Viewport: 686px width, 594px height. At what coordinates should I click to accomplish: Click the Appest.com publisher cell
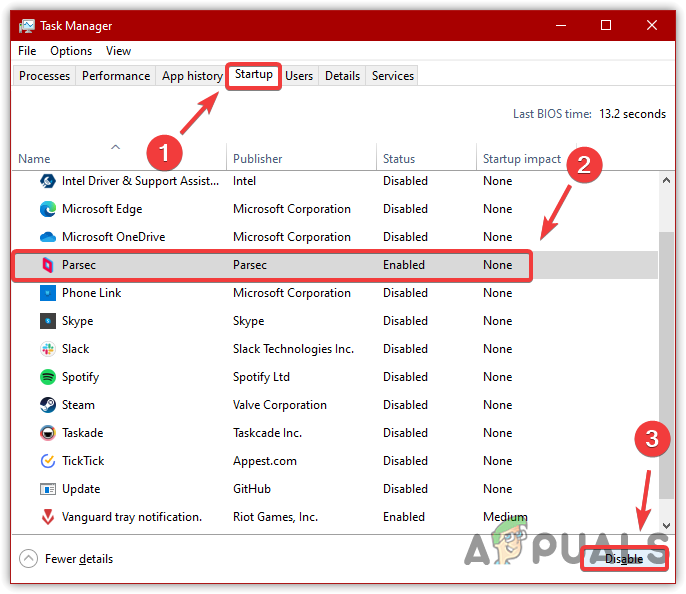(x=265, y=461)
